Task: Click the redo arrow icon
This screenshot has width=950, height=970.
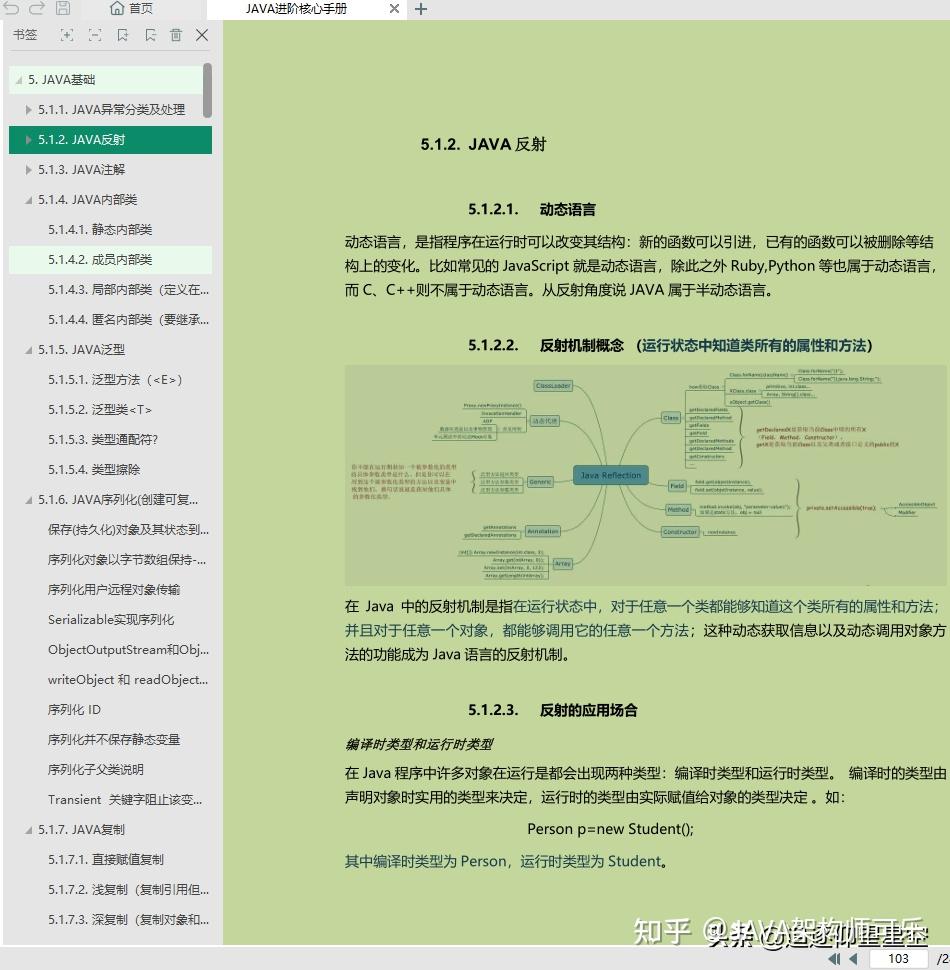Action: (x=37, y=8)
